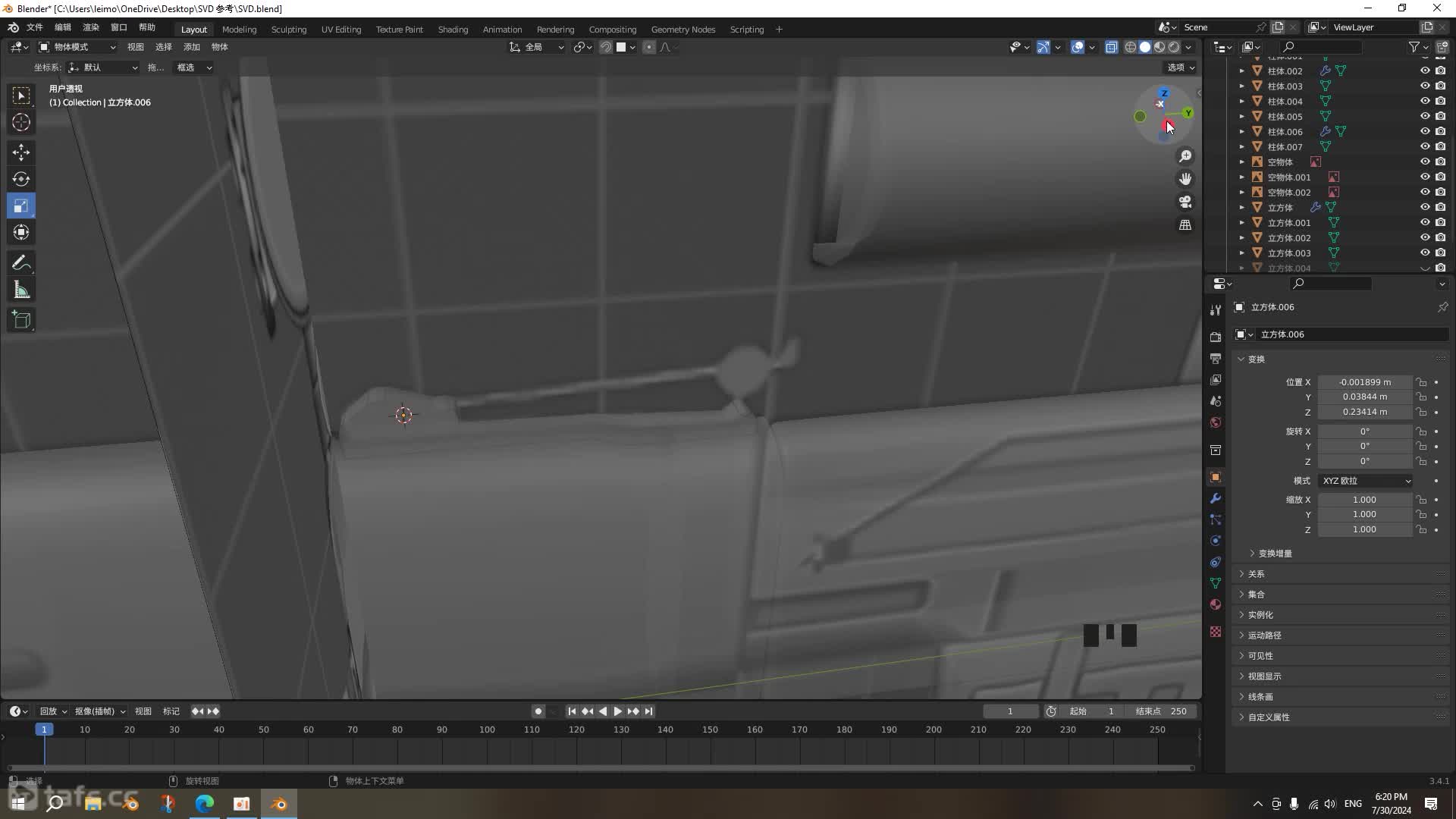The image size is (1456, 819).
Task: Click the pan view hand icon
Action: point(1185,179)
